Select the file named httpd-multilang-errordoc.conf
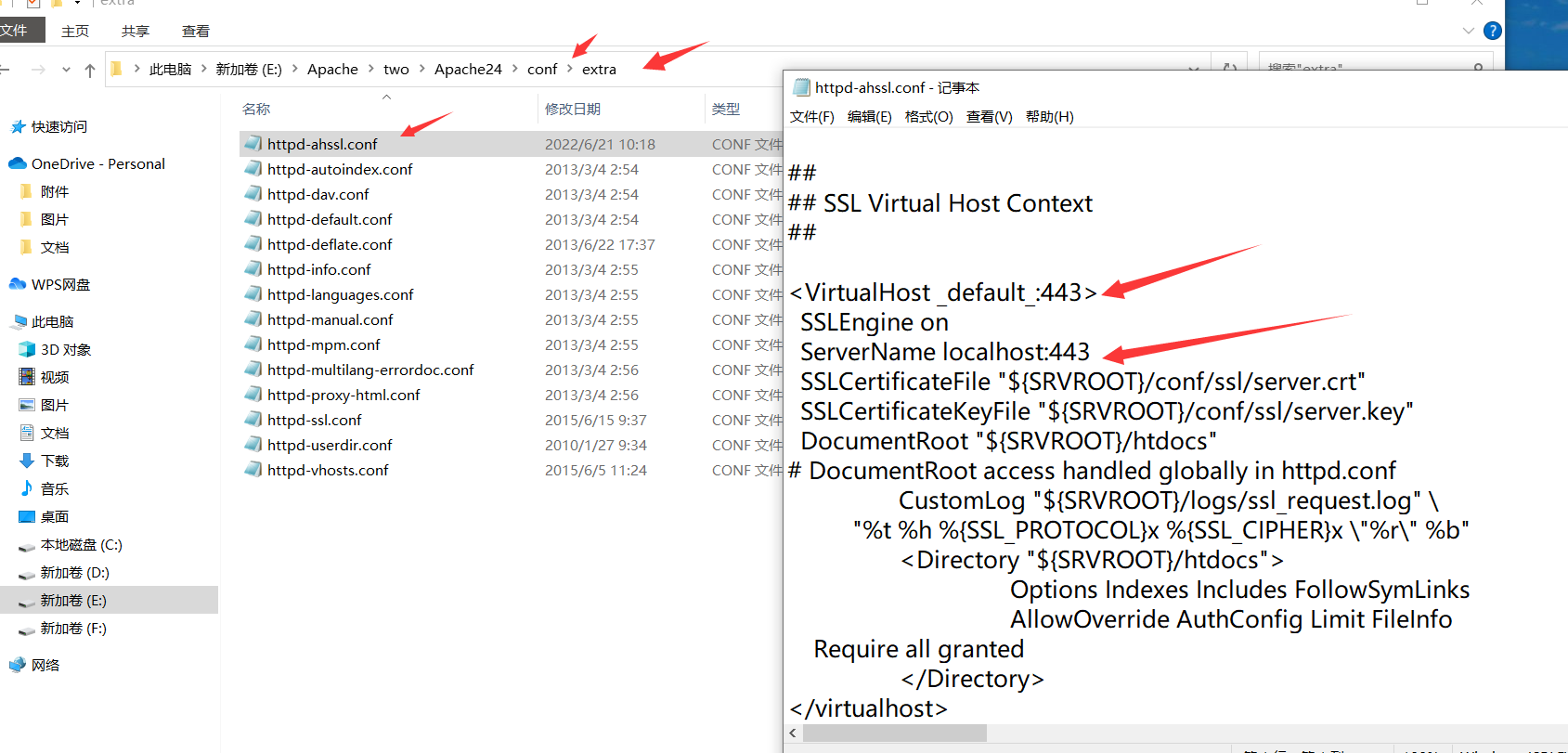This screenshot has height=753, width=1568. (370, 370)
